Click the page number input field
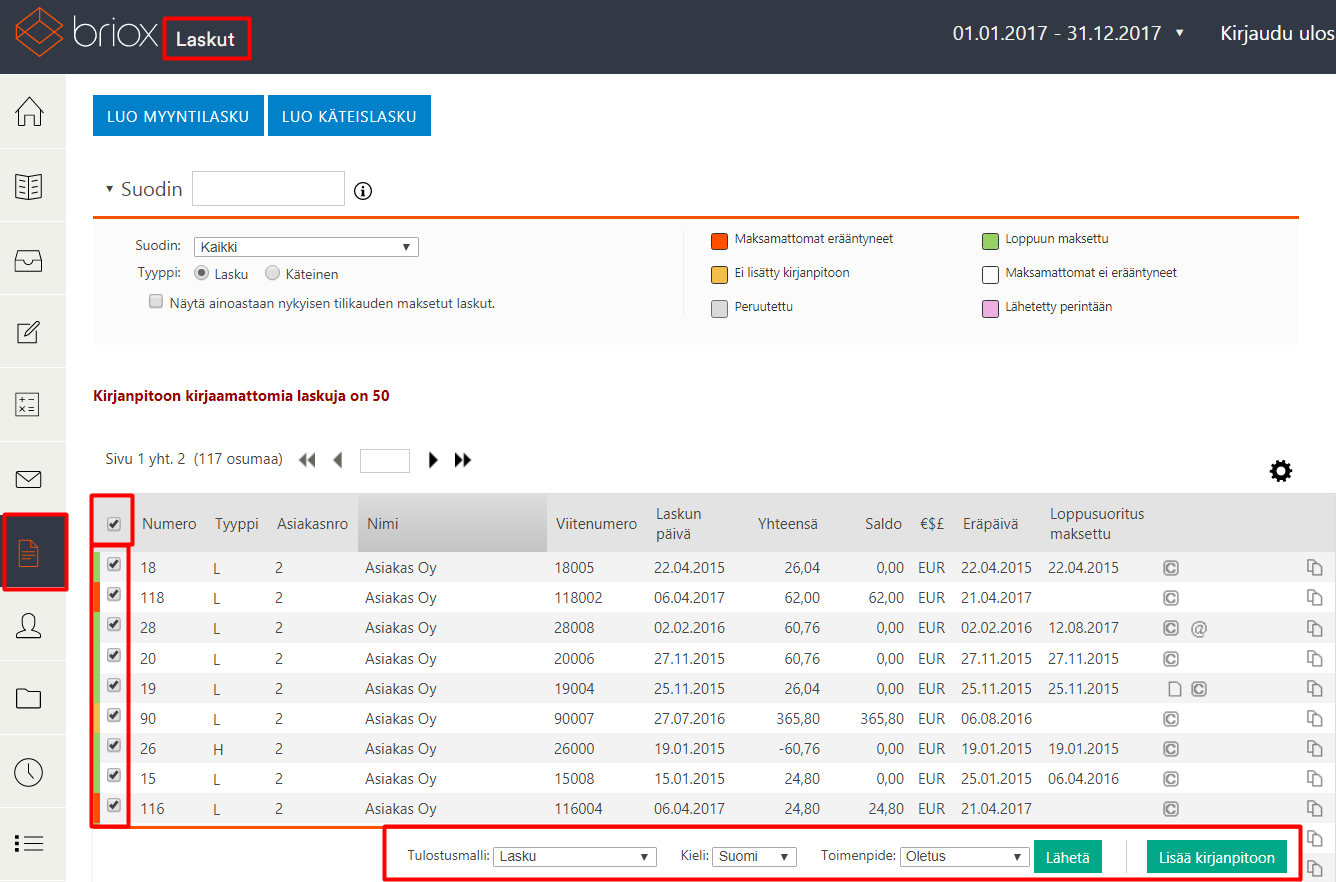This screenshot has width=1336, height=882. click(385, 460)
